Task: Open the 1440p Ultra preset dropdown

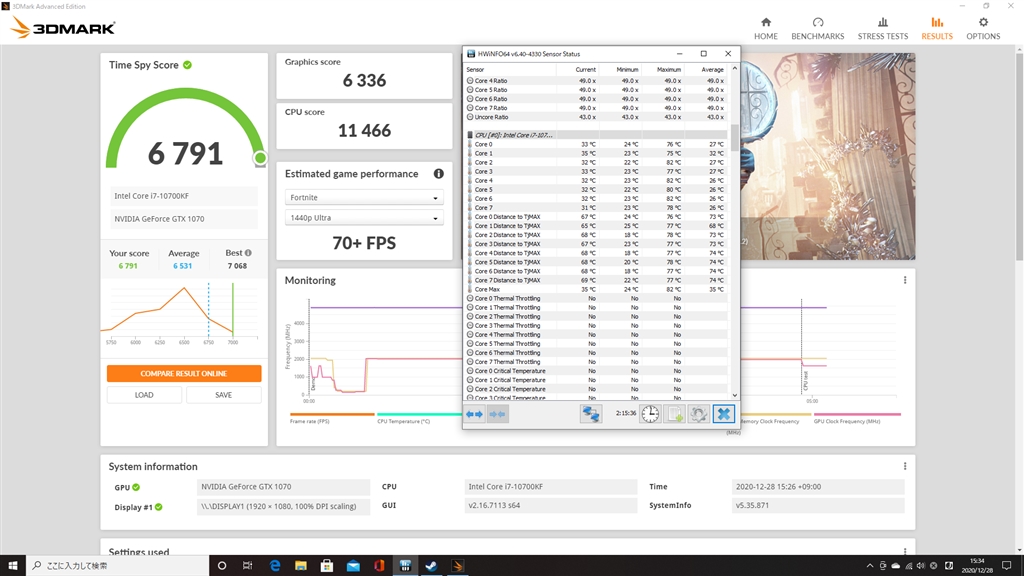Action: pyautogui.click(x=363, y=220)
